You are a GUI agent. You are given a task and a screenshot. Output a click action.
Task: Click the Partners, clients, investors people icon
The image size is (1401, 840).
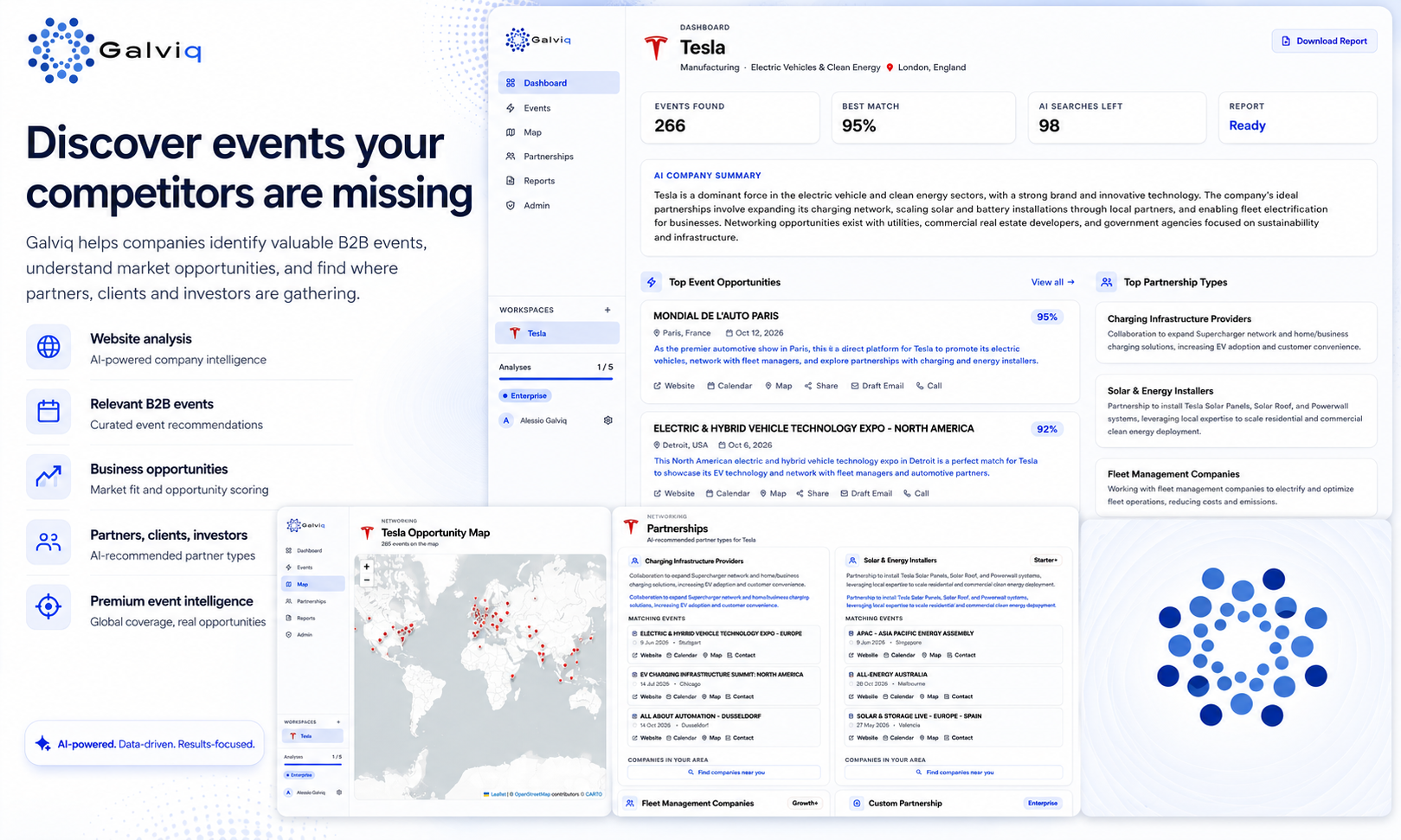48,542
